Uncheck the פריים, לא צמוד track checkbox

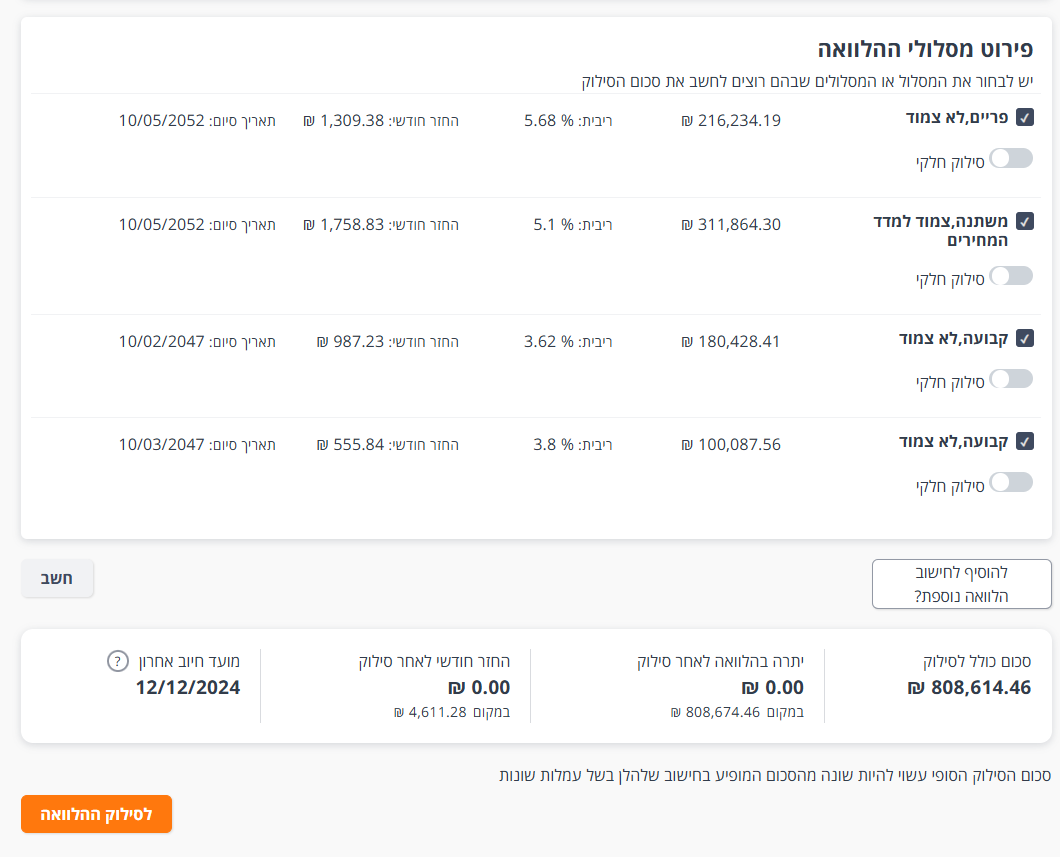click(x=1024, y=118)
